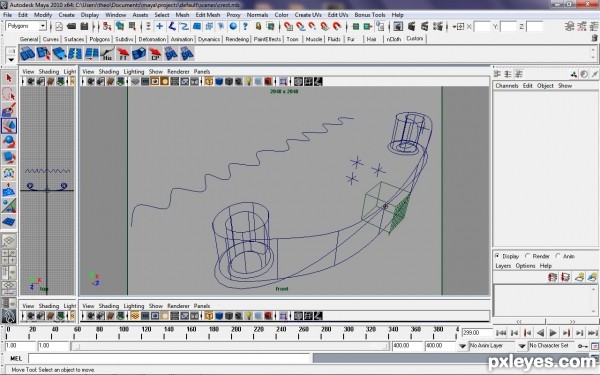Click the question mark selection mask icon
600x375 pixels.
(245, 26)
